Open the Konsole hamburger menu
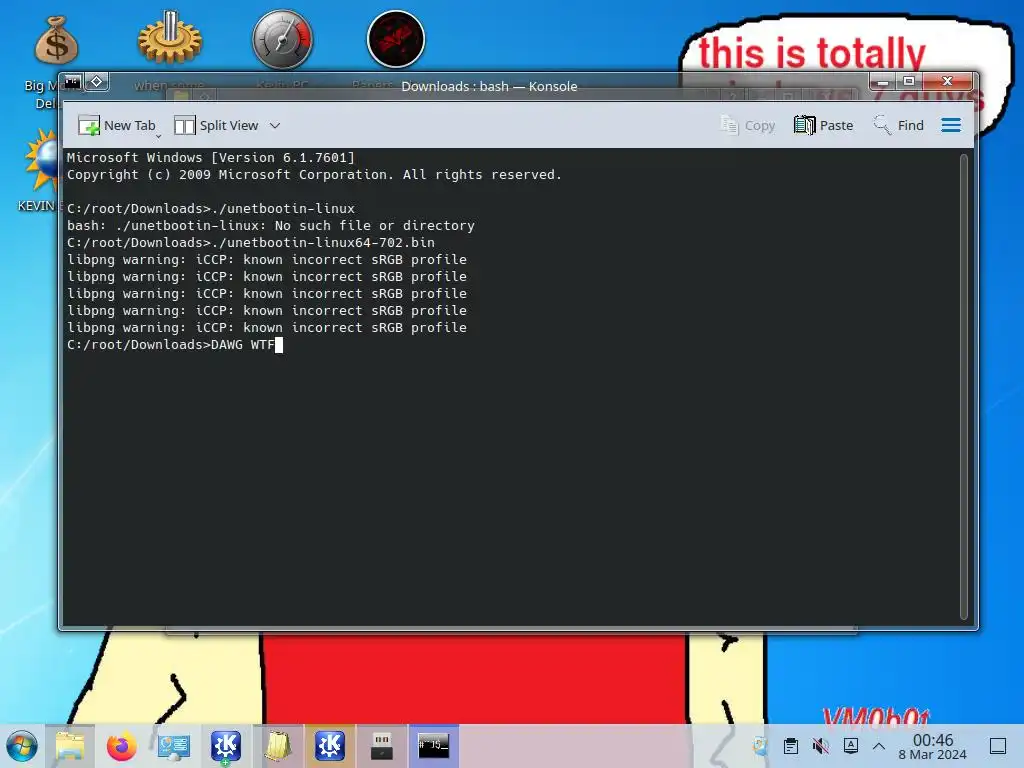 pyautogui.click(x=951, y=125)
